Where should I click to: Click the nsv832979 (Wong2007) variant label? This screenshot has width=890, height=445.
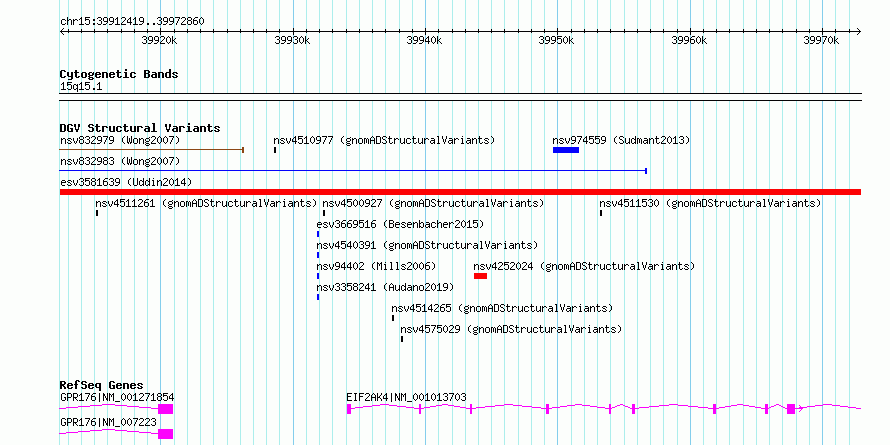coord(120,140)
